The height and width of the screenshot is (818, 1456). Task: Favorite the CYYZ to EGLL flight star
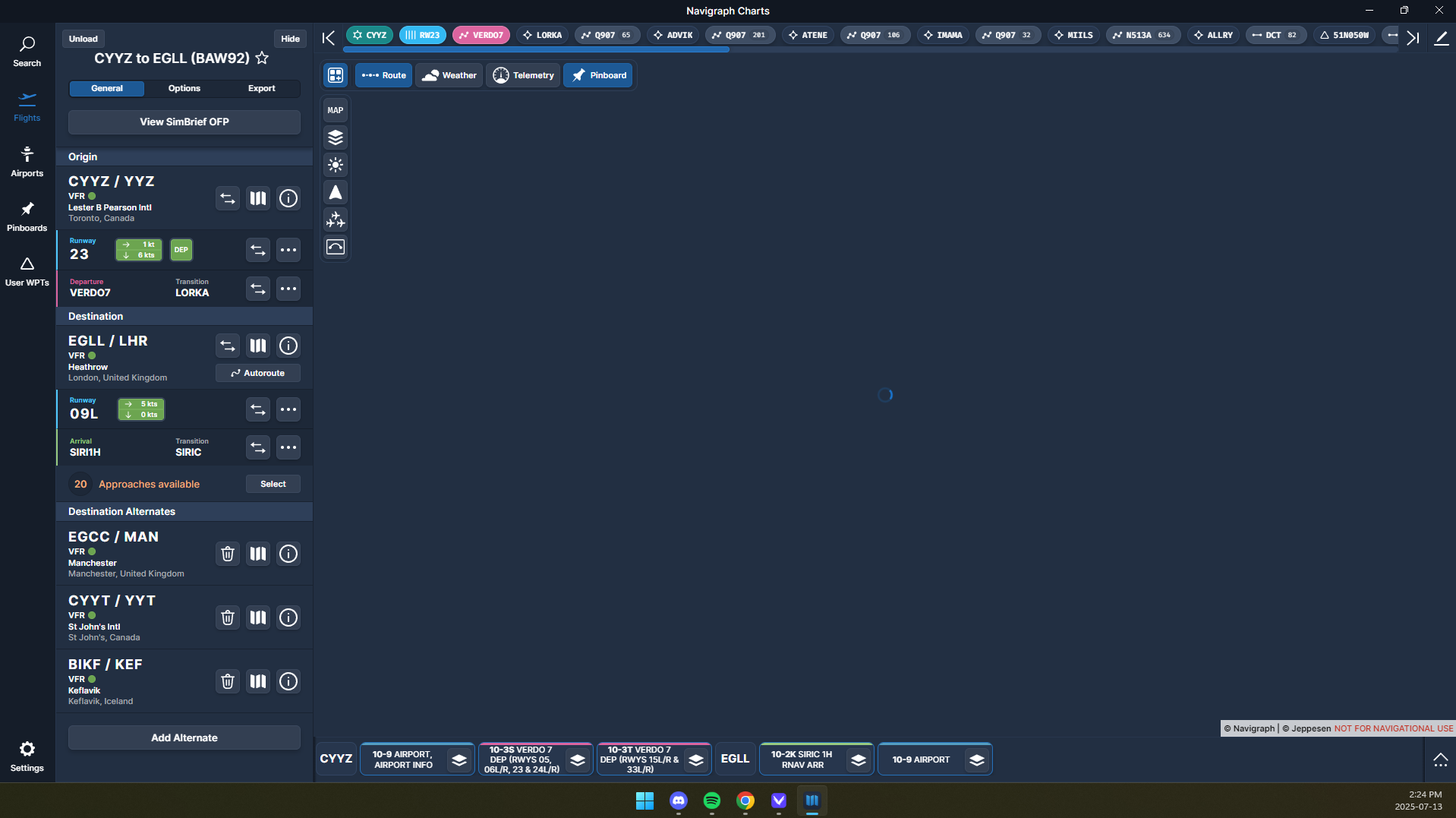pos(262,58)
